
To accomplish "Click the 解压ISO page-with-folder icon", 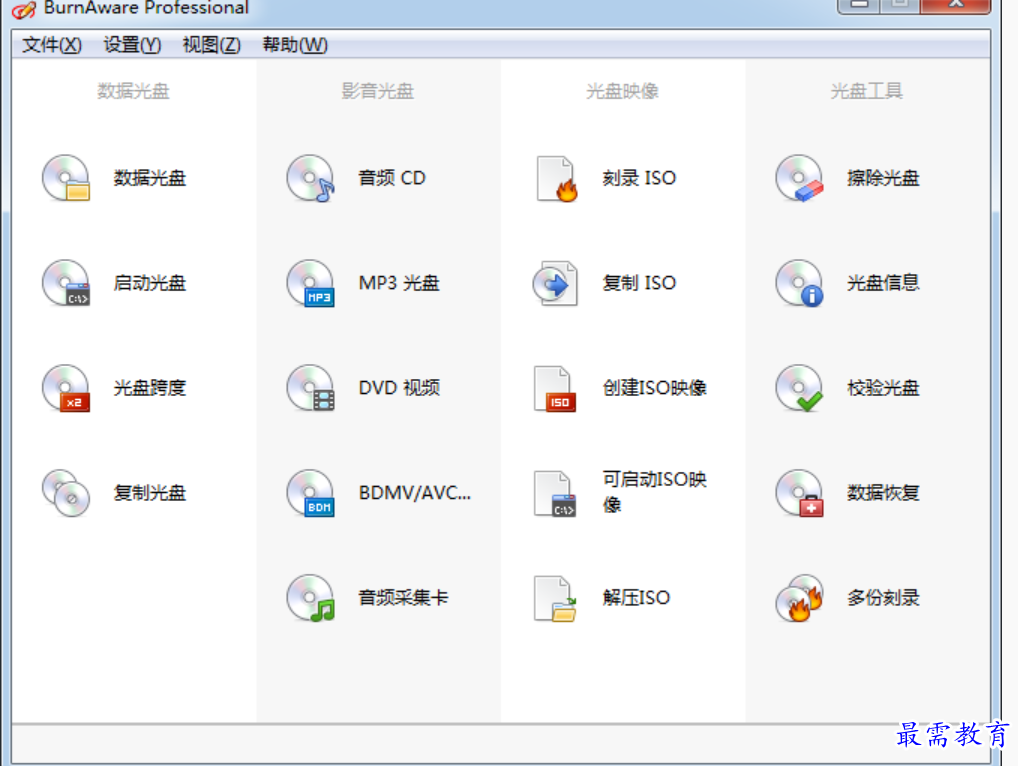I will [x=555, y=599].
